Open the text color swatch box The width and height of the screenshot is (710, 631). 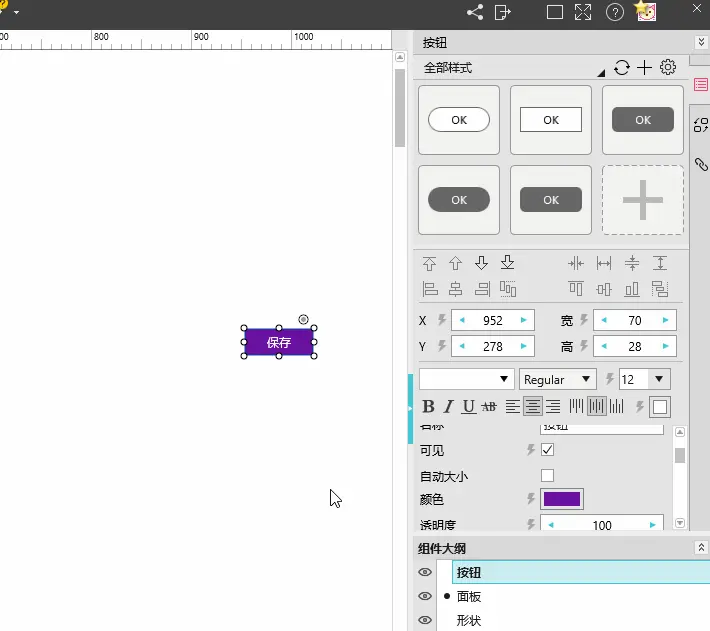660,407
